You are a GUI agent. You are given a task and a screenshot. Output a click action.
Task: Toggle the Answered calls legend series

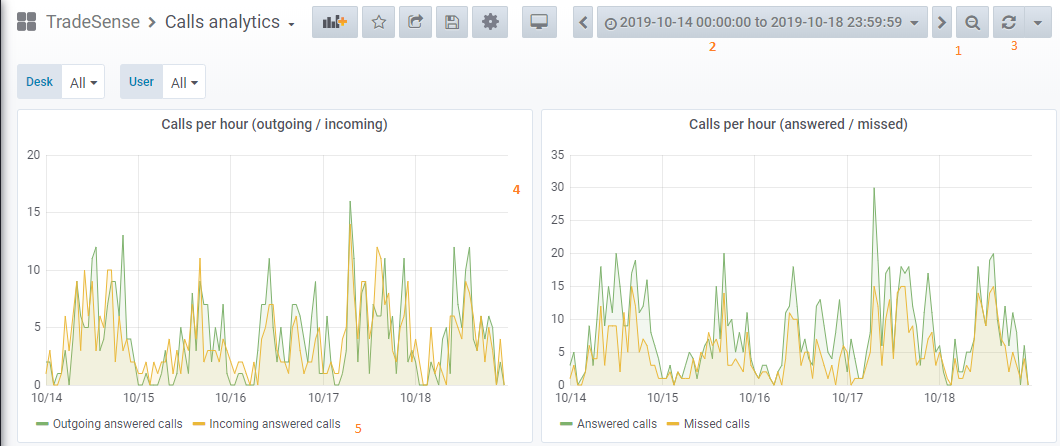point(617,424)
